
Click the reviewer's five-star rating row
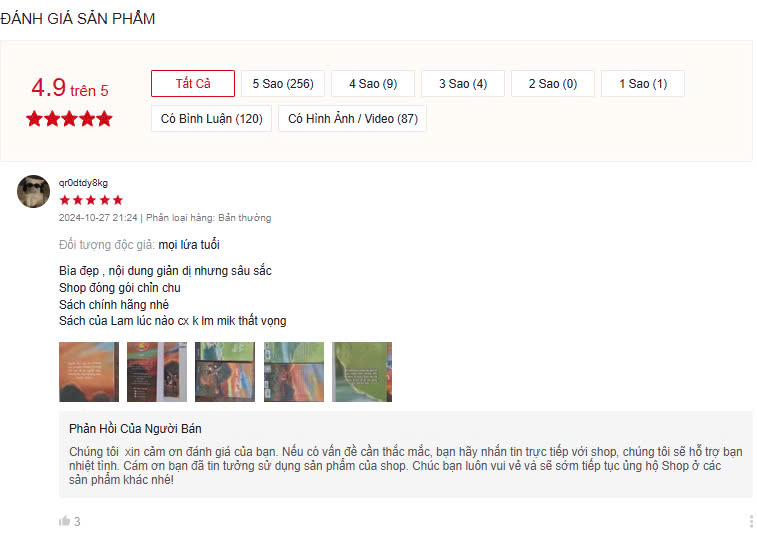click(x=91, y=200)
